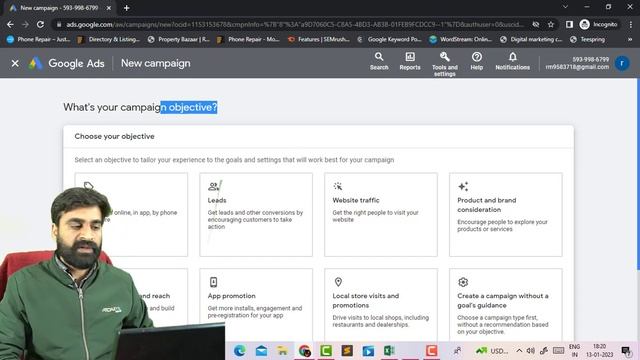This screenshot has width=640, height=360.
Task: Go forward in the browser
Action: [25, 24]
